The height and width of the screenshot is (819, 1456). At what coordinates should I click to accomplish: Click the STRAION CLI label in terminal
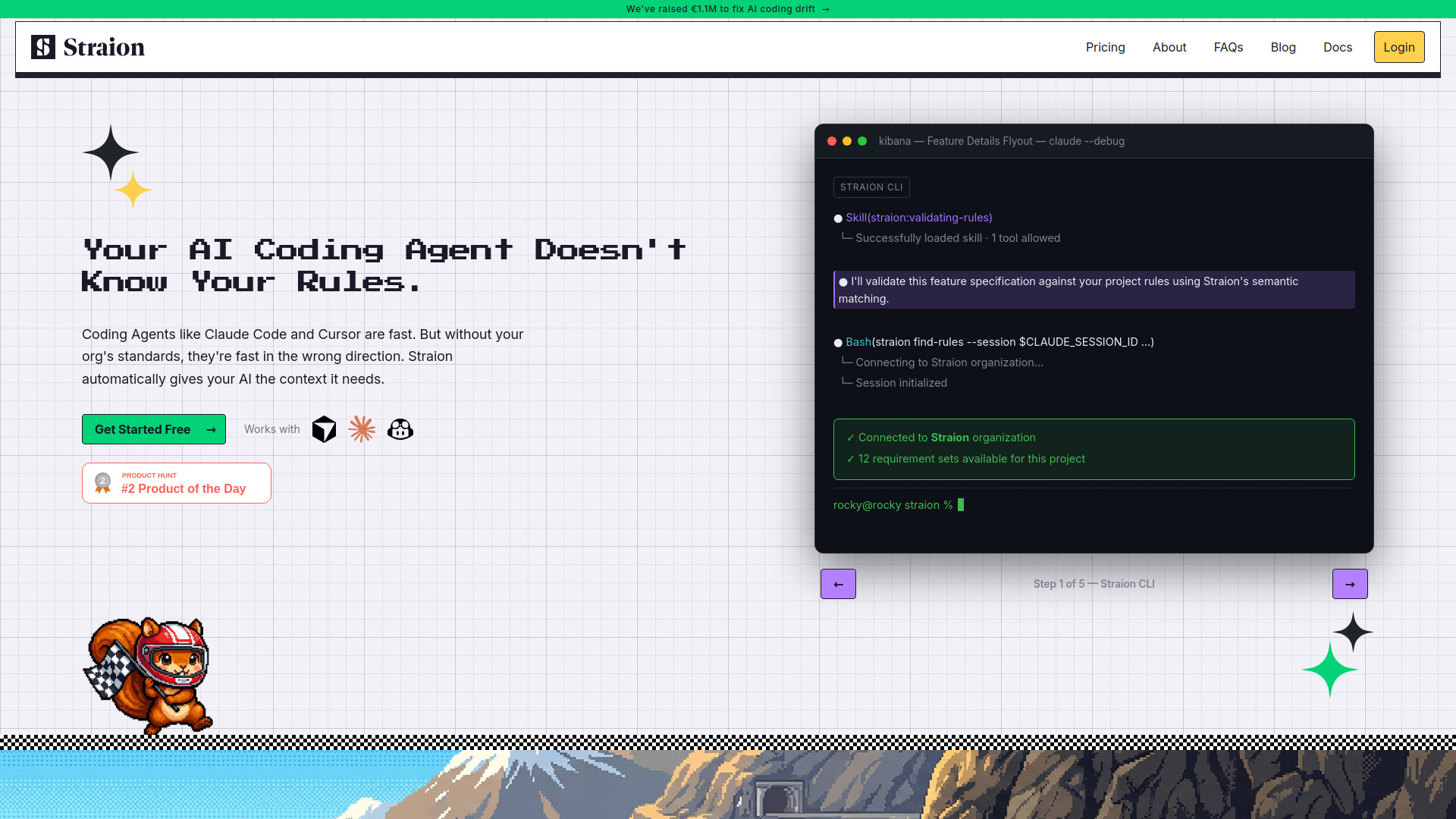pyautogui.click(x=871, y=187)
